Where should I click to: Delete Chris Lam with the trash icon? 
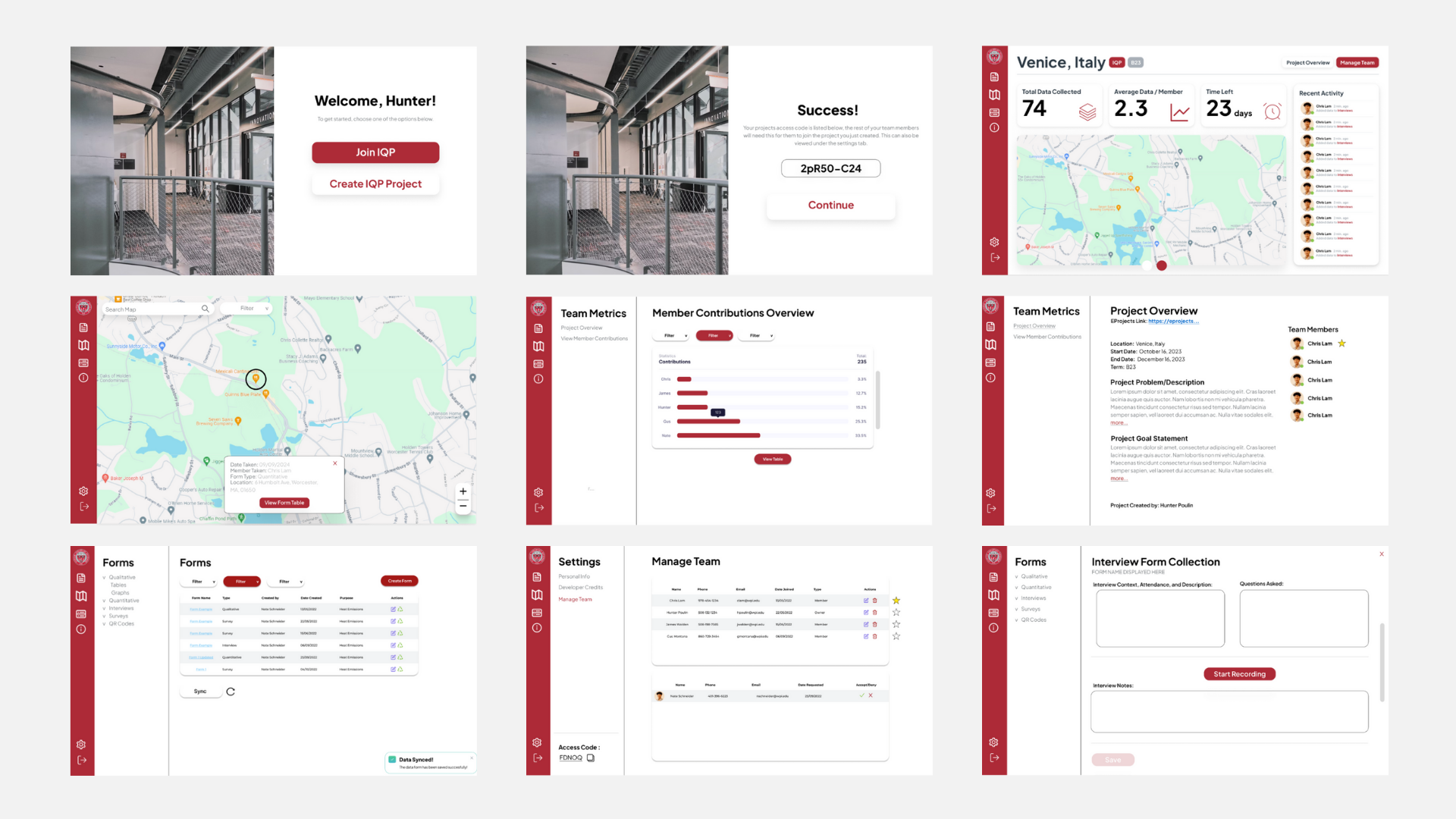tap(874, 601)
